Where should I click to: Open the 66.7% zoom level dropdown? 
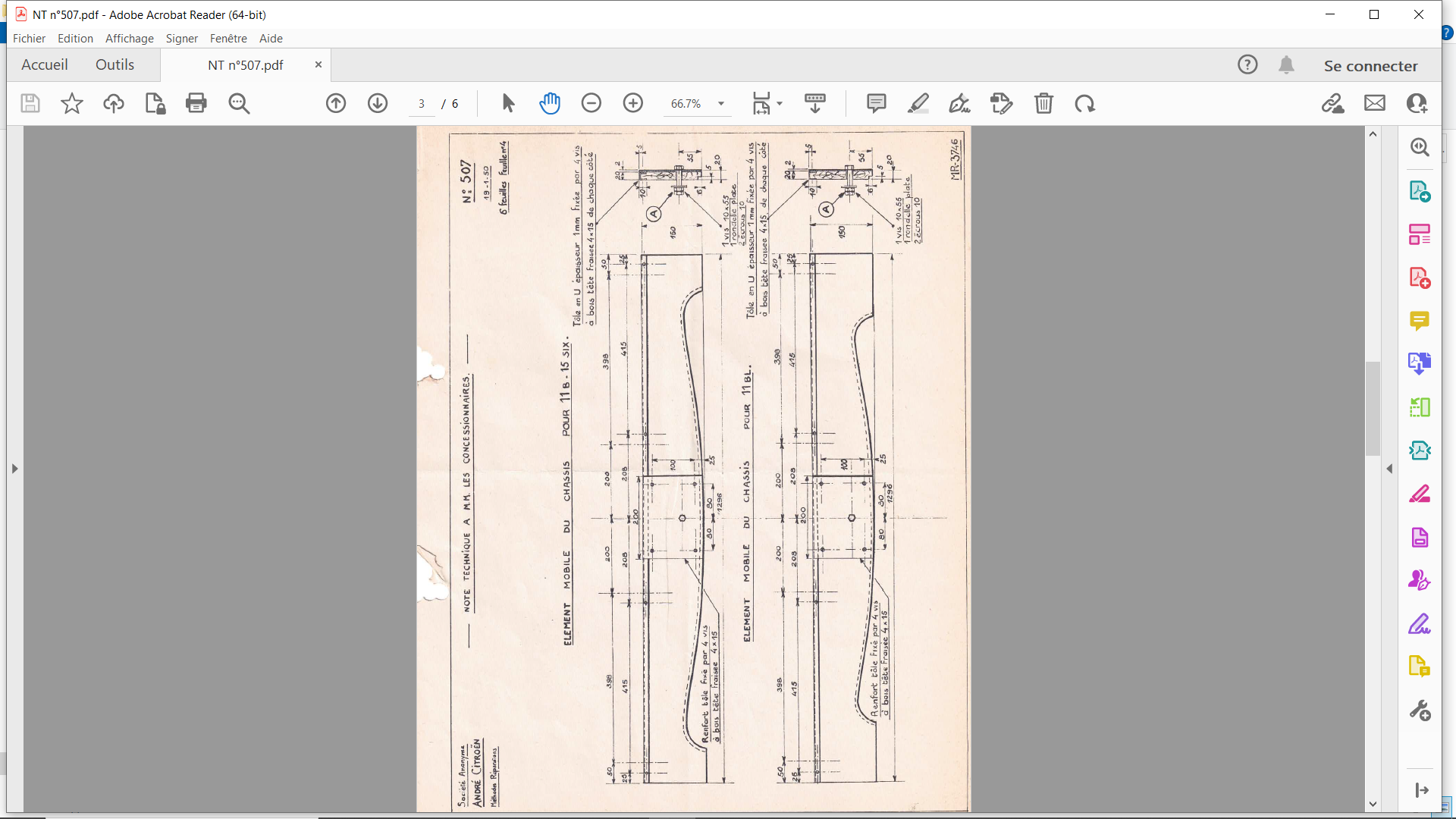coord(721,103)
